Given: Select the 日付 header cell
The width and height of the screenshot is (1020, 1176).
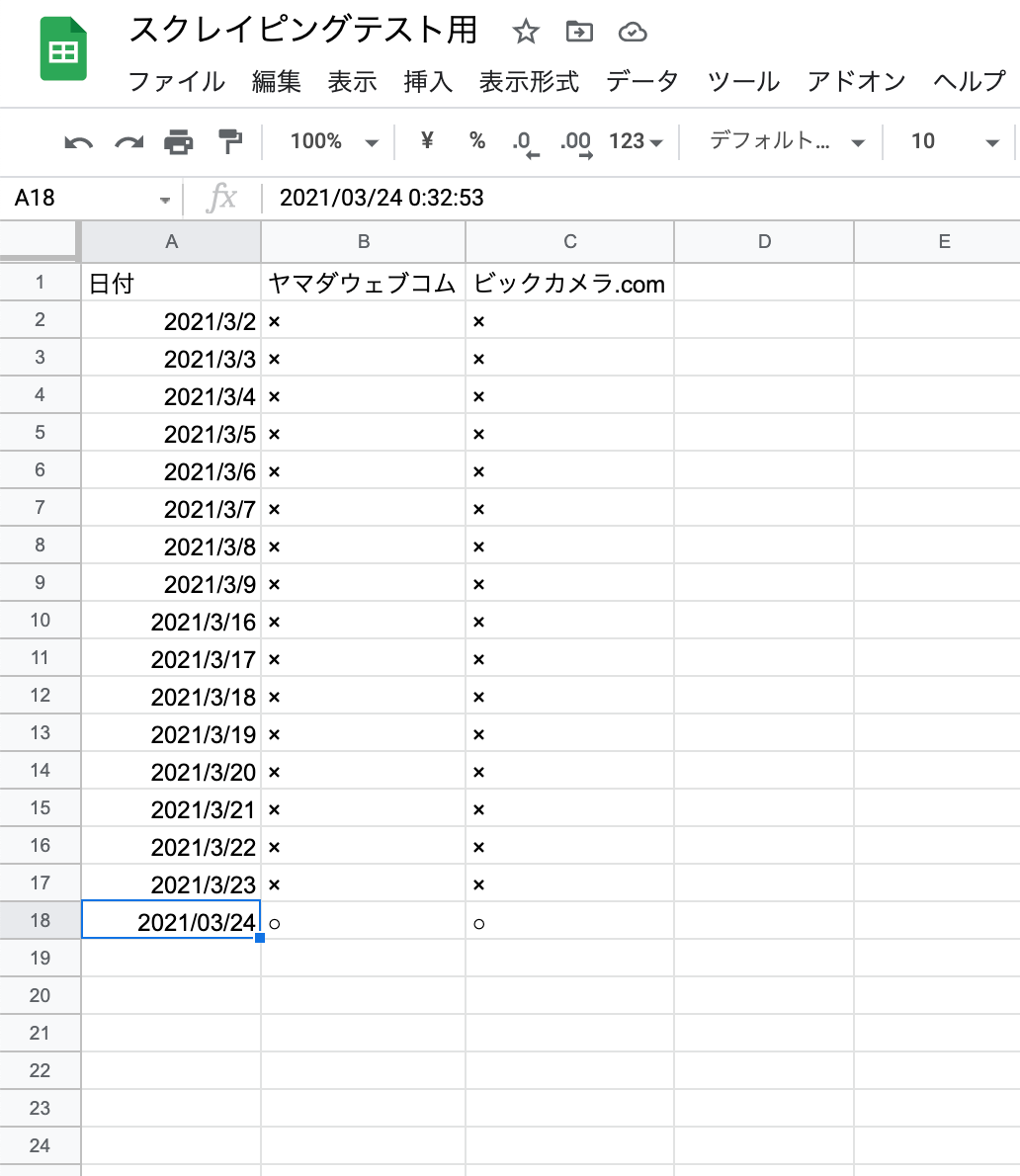Looking at the screenshot, I should (x=171, y=283).
